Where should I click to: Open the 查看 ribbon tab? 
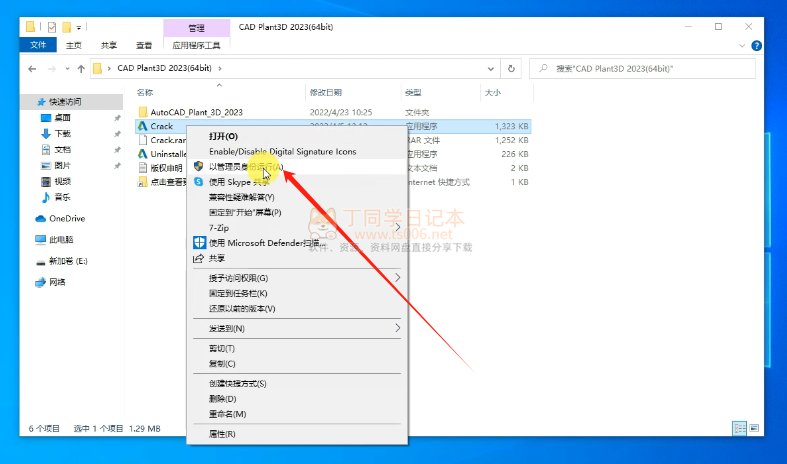(x=144, y=45)
